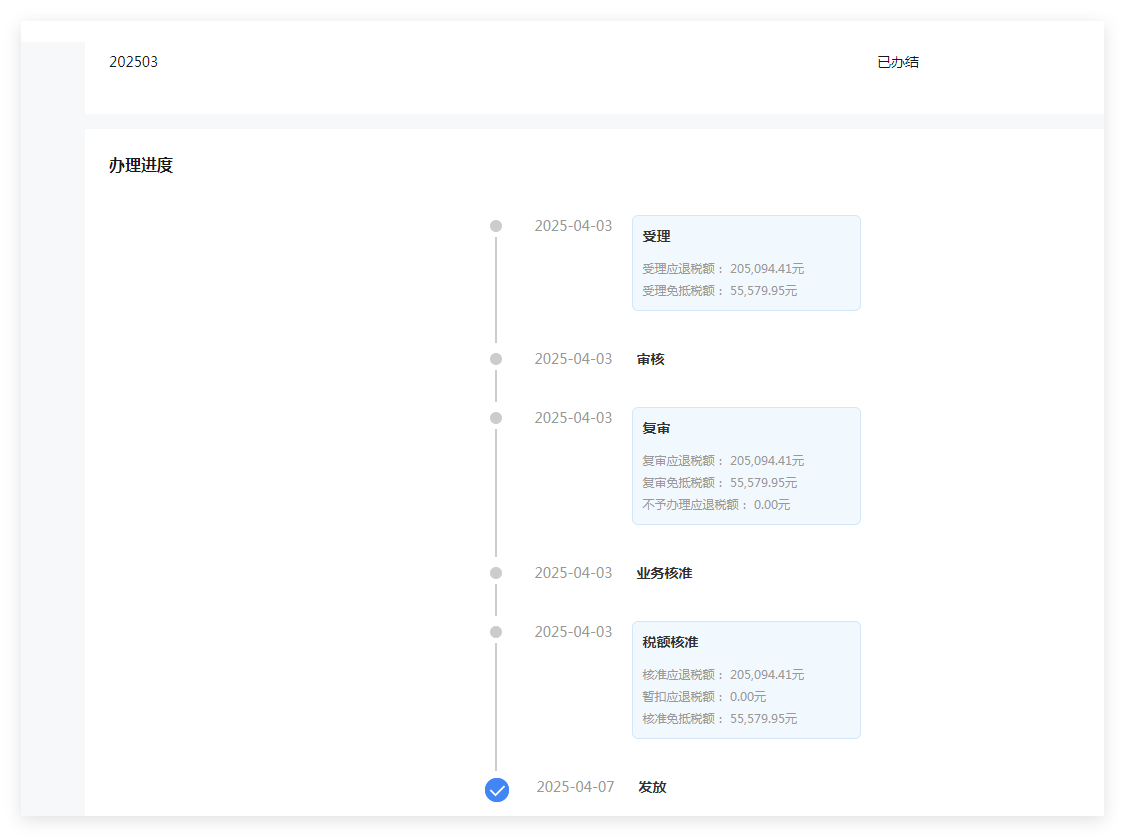Click the 2025-04-03 date next to 税额核准
Image resolution: width=1125 pixels, height=837 pixels.
tap(573, 632)
